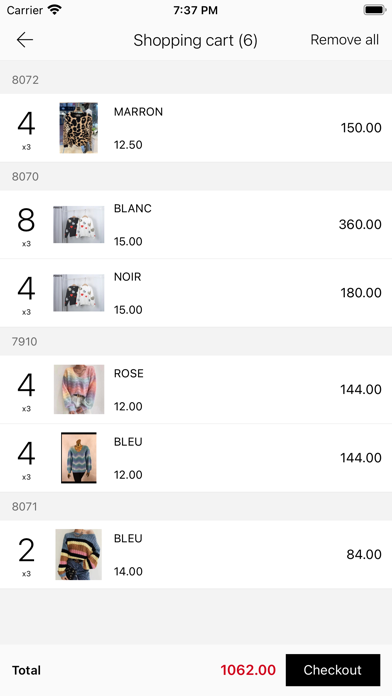Tap the battery icon in status bar
This screenshot has width=392, height=696.
pos(374,10)
